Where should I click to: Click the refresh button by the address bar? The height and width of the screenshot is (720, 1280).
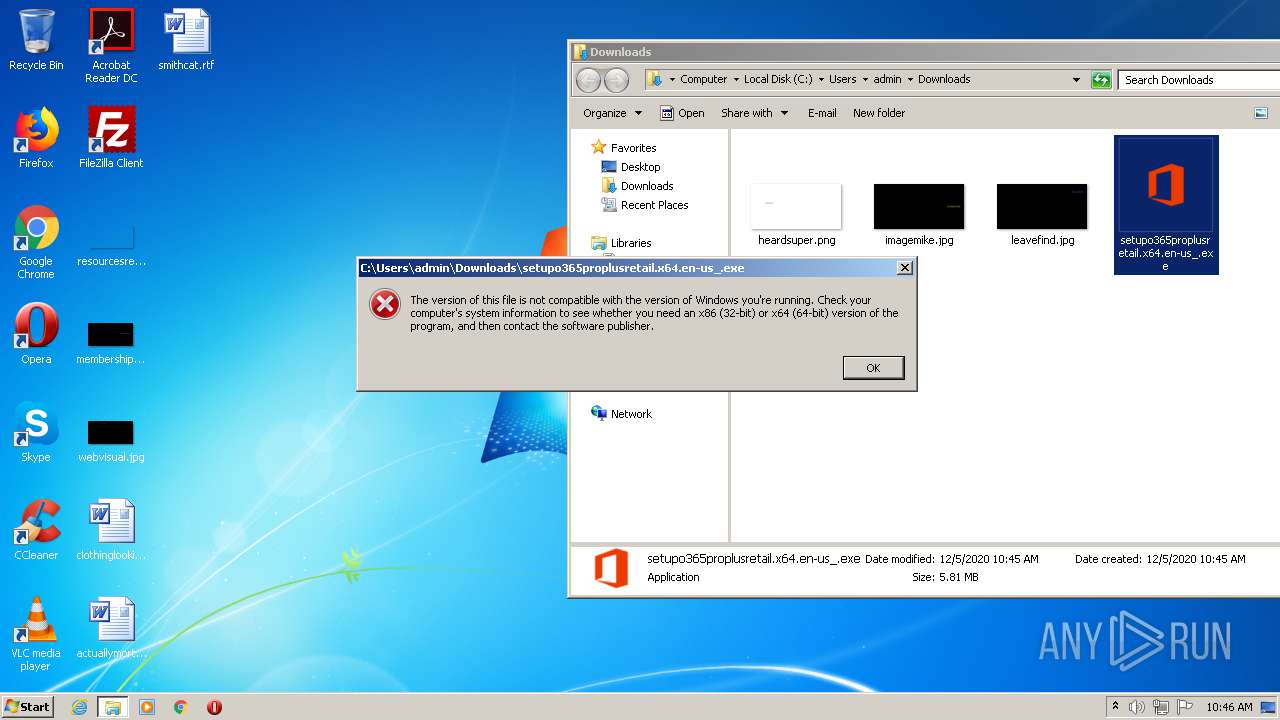point(1101,80)
